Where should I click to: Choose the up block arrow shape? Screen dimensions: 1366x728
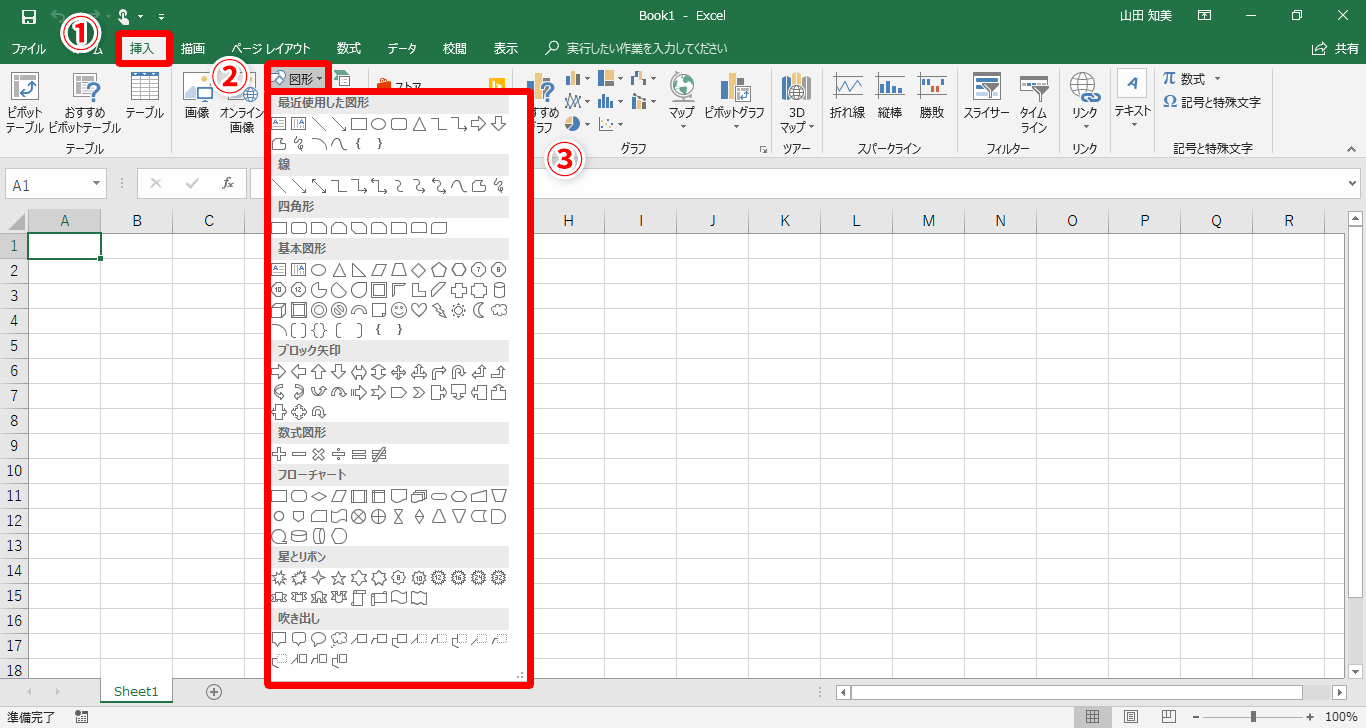point(319,372)
